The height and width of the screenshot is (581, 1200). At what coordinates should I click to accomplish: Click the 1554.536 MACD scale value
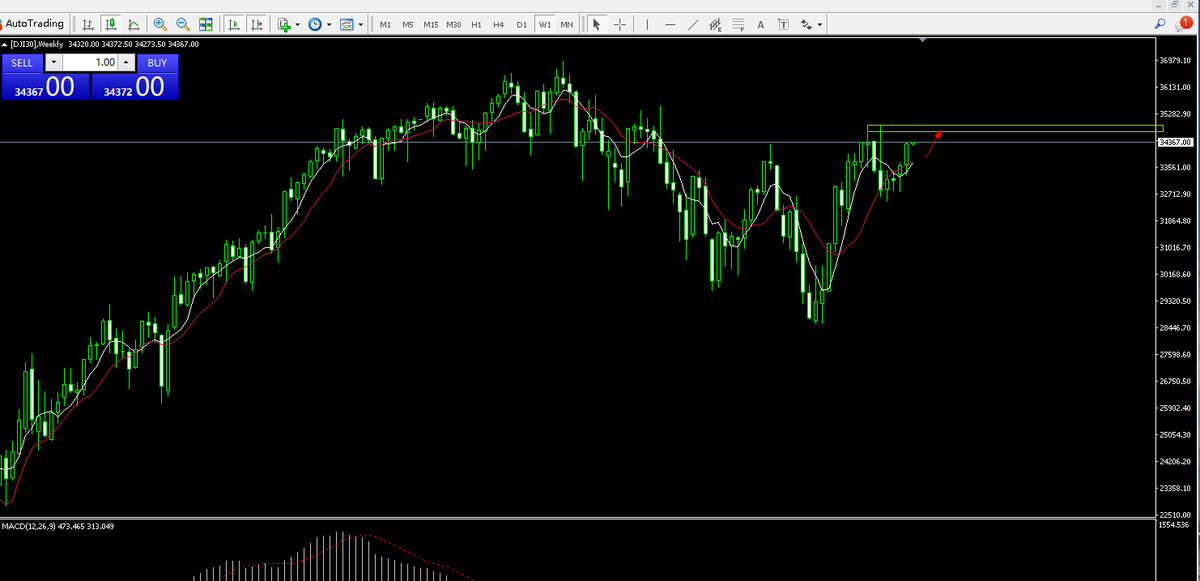click(1174, 524)
